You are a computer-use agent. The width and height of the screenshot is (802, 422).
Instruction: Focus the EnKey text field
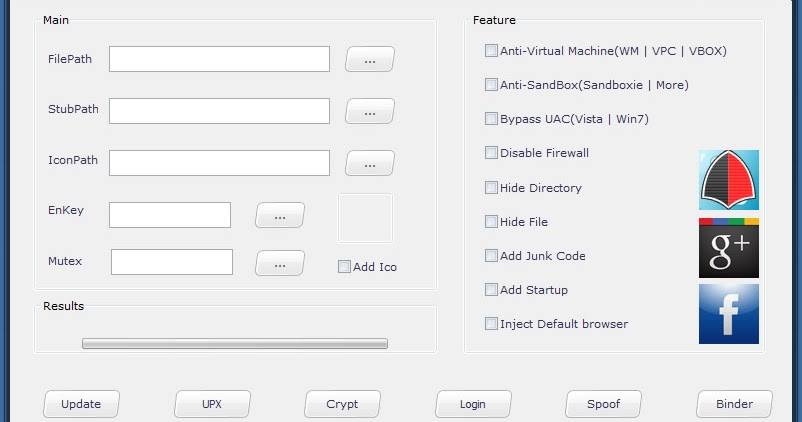170,215
